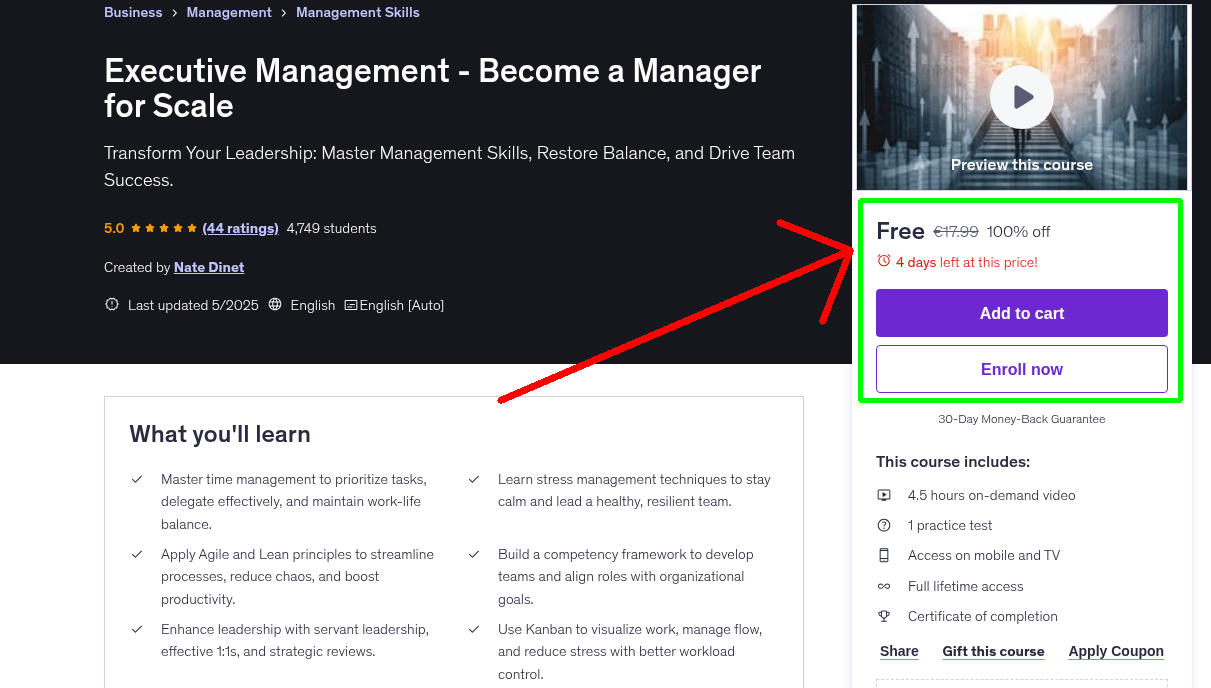
Task: Click Enroll now
Action: point(1021,369)
